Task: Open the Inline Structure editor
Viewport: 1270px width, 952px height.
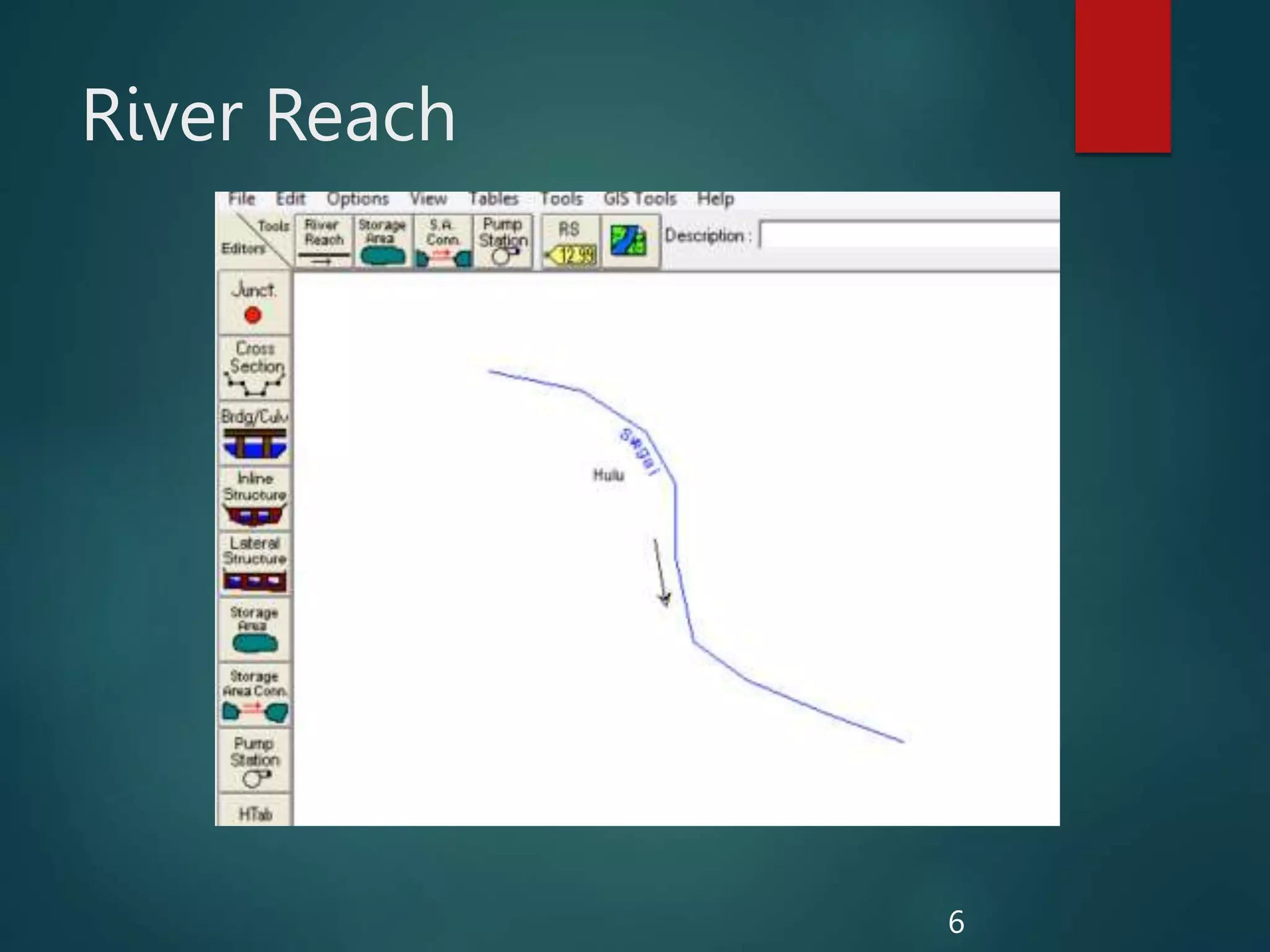Action: click(255, 497)
